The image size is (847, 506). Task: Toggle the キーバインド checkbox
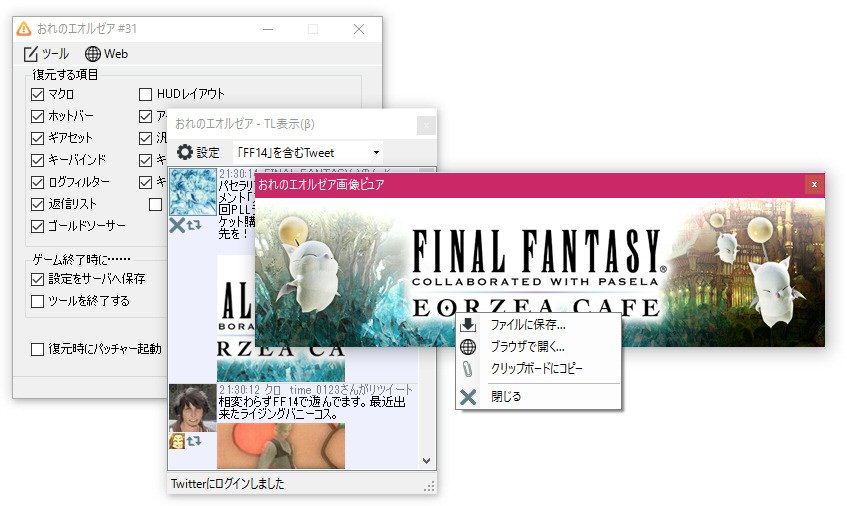pyautogui.click(x=37, y=160)
